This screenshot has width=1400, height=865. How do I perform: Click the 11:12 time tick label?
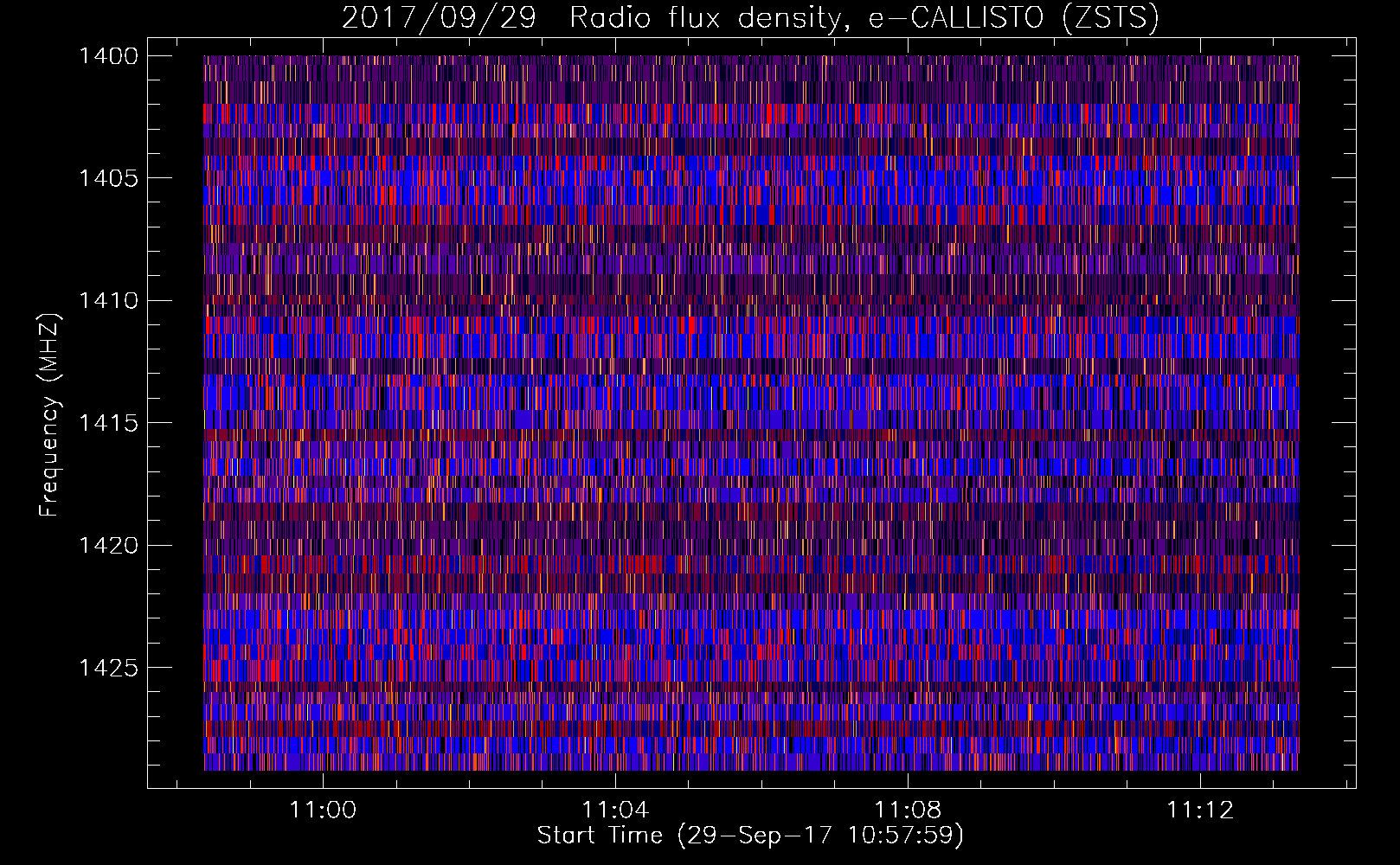[x=1200, y=811]
